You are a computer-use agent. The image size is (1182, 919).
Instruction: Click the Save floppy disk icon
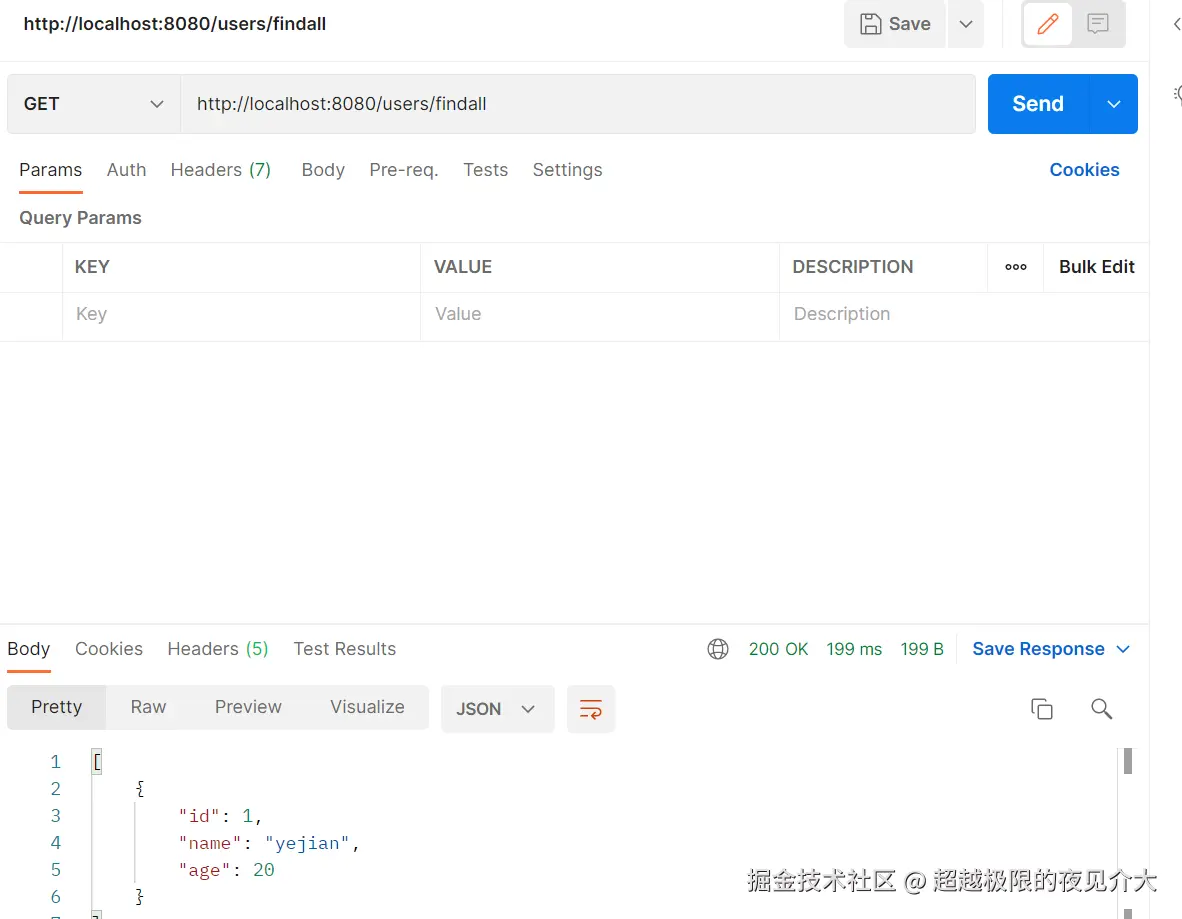870,24
